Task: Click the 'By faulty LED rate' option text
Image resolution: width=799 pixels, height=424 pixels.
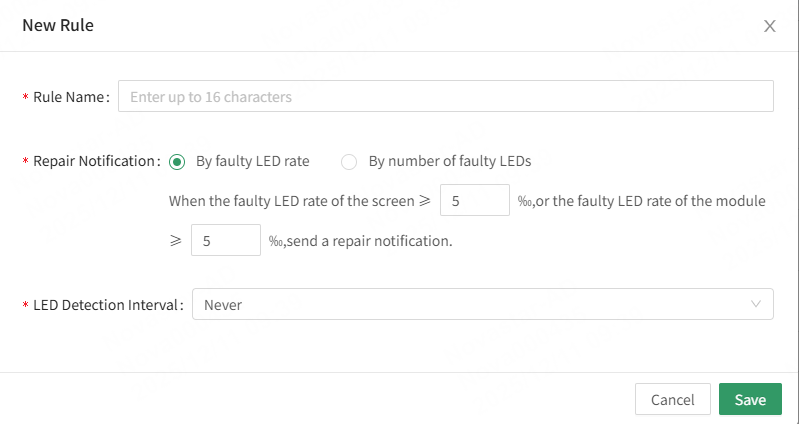Action: point(252,161)
